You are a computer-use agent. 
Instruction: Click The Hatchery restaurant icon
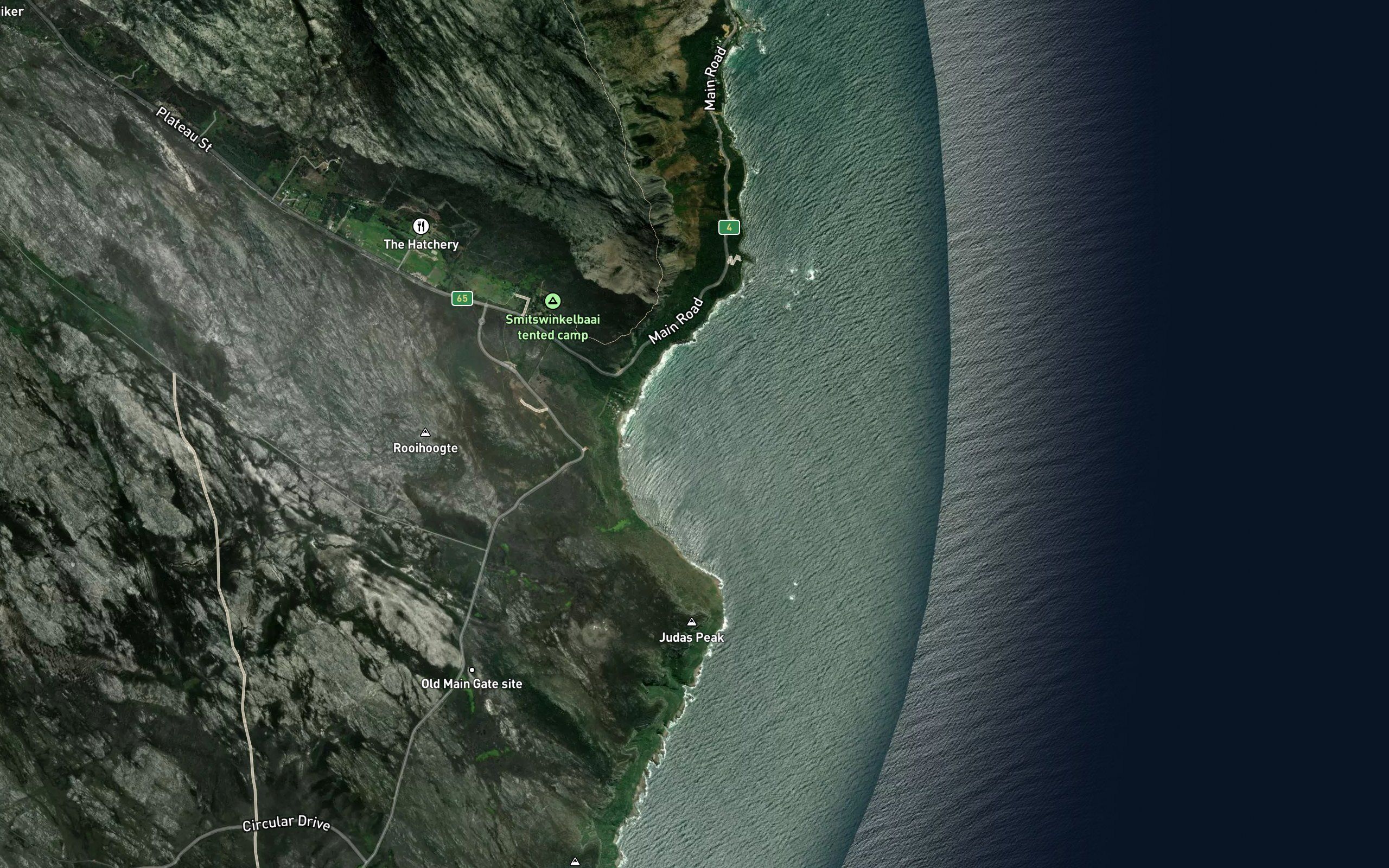(421, 226)
